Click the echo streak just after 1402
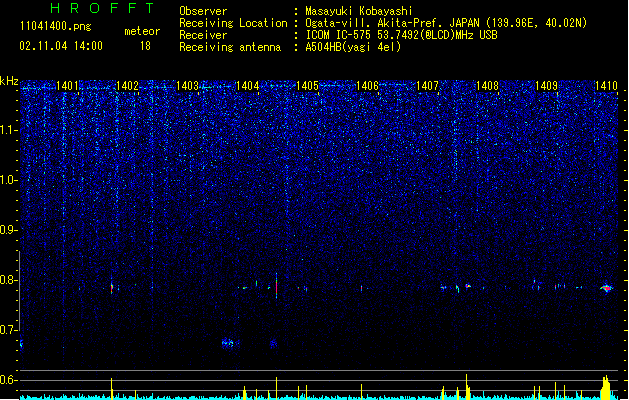The height and width of the screenshot is (400, 629). point(112,288)
